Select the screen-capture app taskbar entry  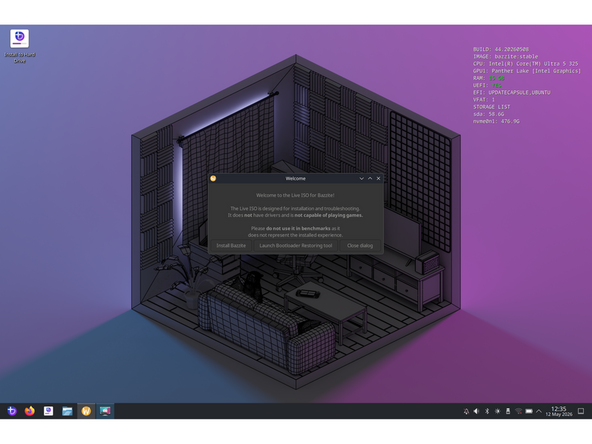coord(105,411)
